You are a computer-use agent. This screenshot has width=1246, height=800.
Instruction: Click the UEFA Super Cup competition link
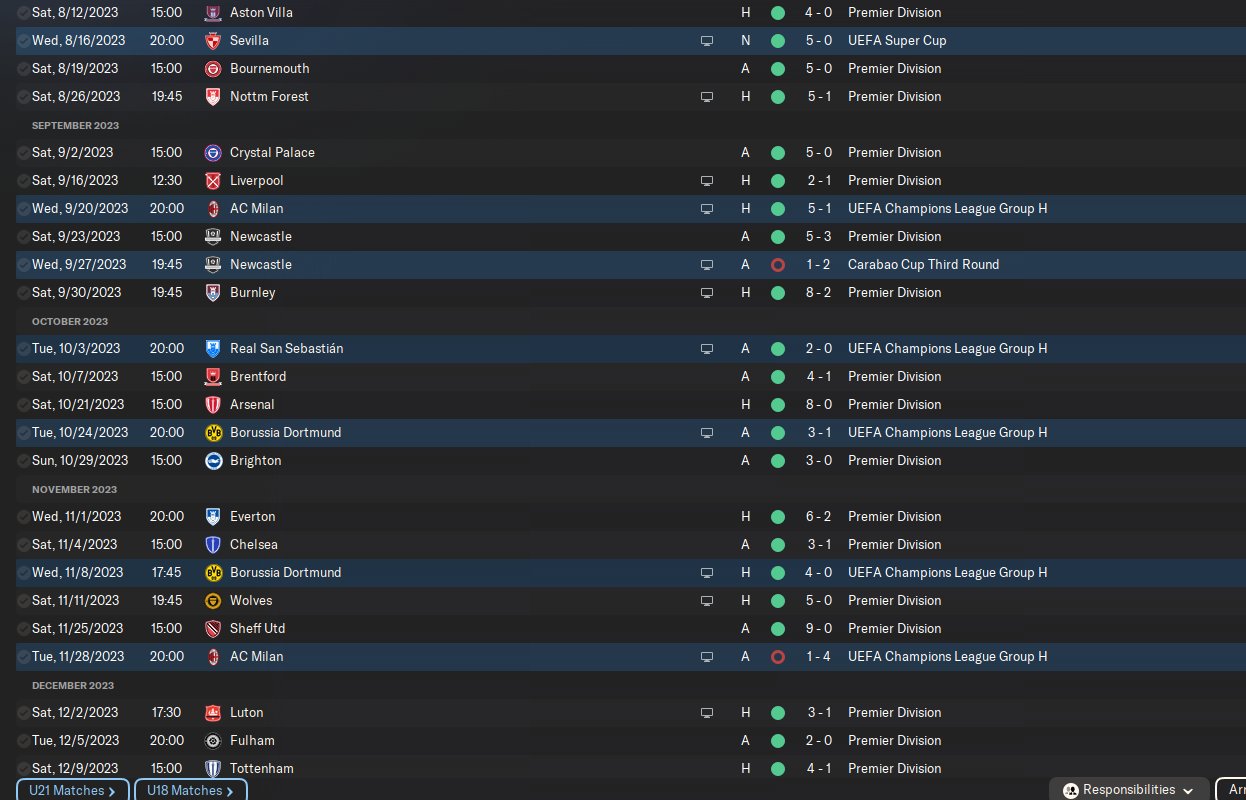[x=897, y=41]
